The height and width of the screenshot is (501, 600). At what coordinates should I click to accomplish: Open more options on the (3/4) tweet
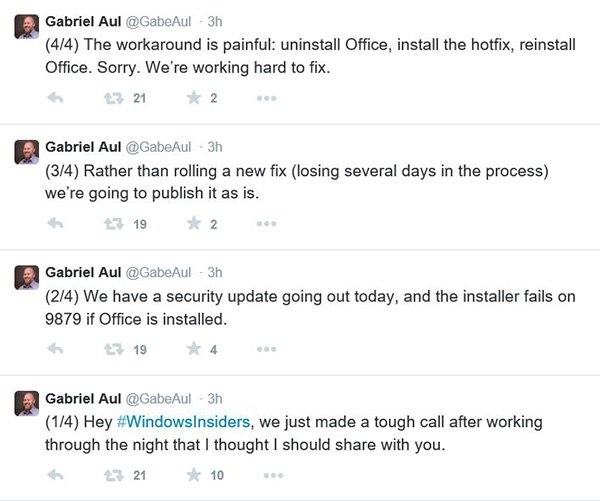point(266,224)
